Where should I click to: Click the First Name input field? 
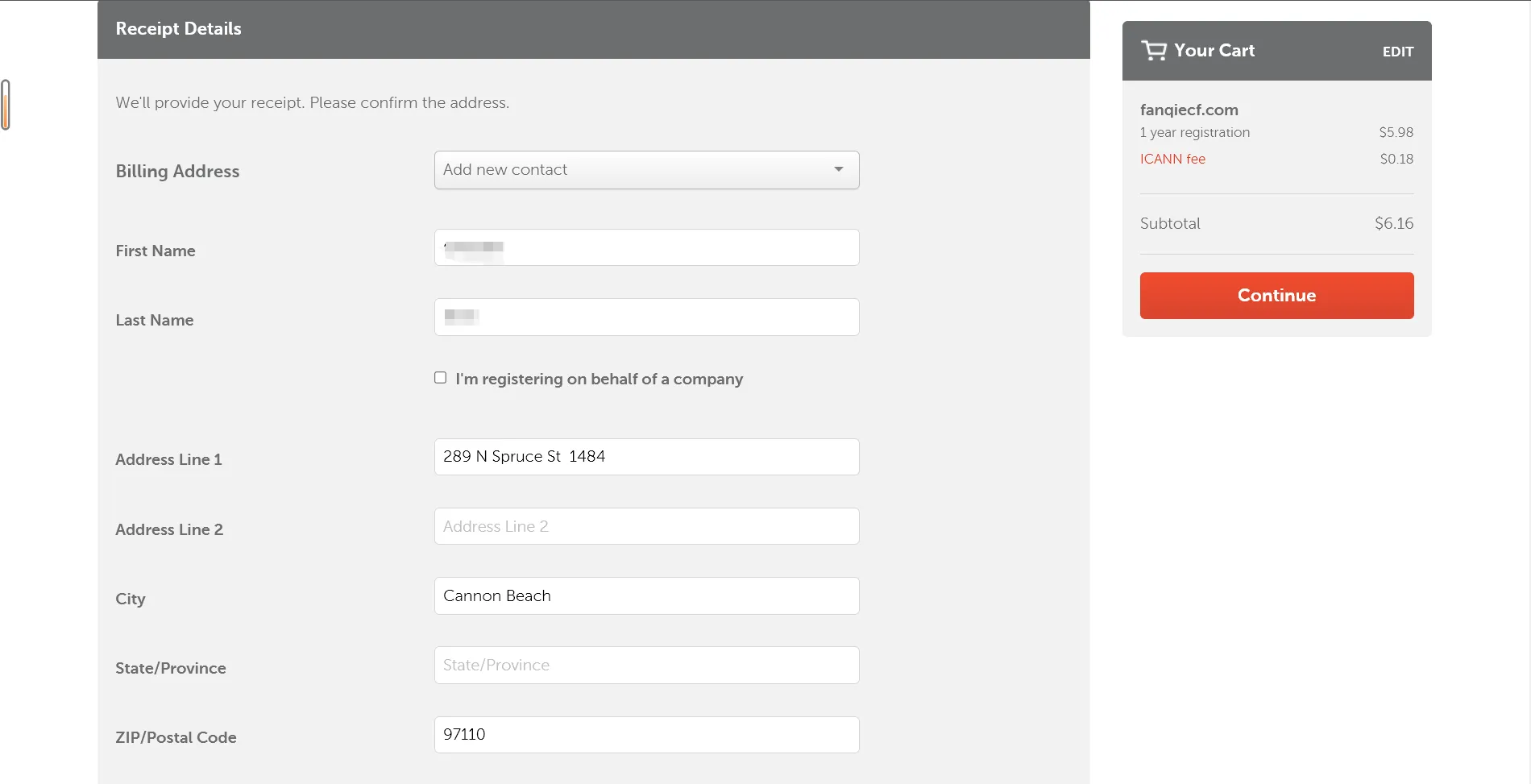[x=646, y=247]
